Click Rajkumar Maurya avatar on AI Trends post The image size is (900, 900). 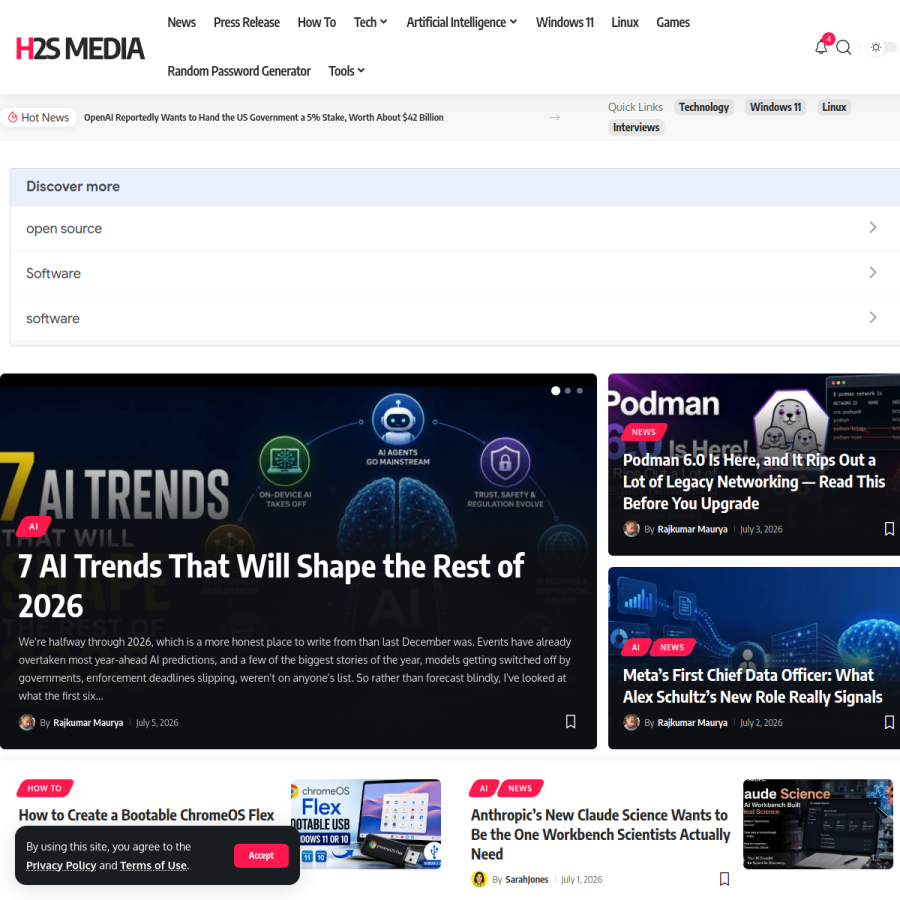pos(27,722)
